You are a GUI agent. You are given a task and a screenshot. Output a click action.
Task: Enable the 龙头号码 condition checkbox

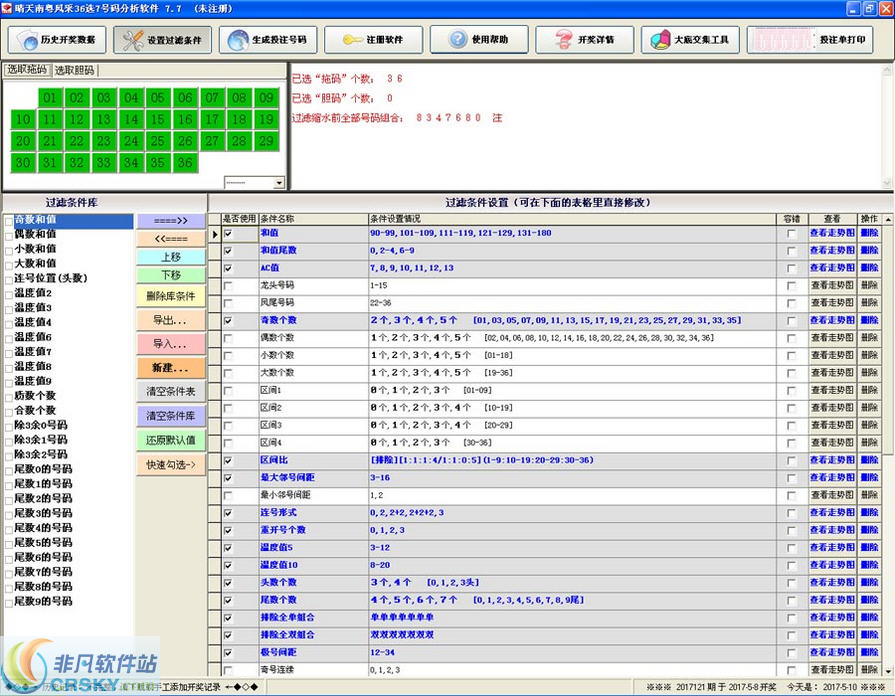tap(228, 285)
